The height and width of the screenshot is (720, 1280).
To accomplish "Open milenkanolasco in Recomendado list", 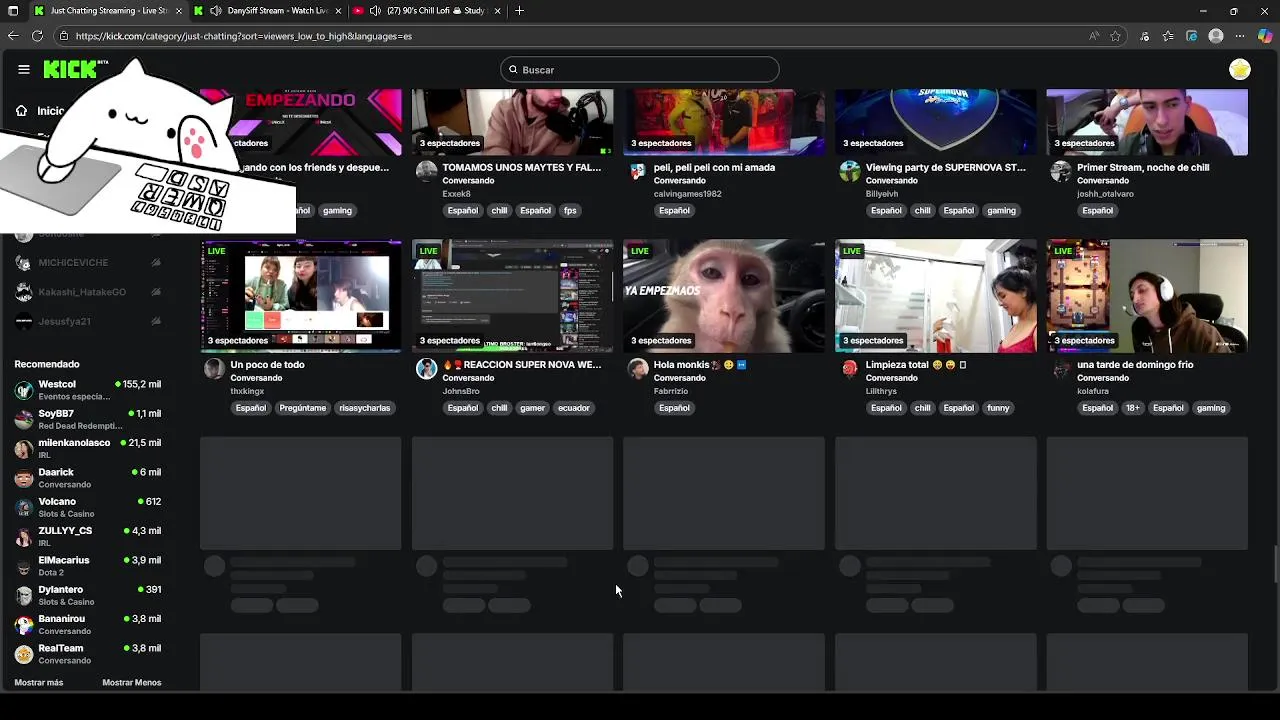I will pyautogui.click(x=88, y=449).
